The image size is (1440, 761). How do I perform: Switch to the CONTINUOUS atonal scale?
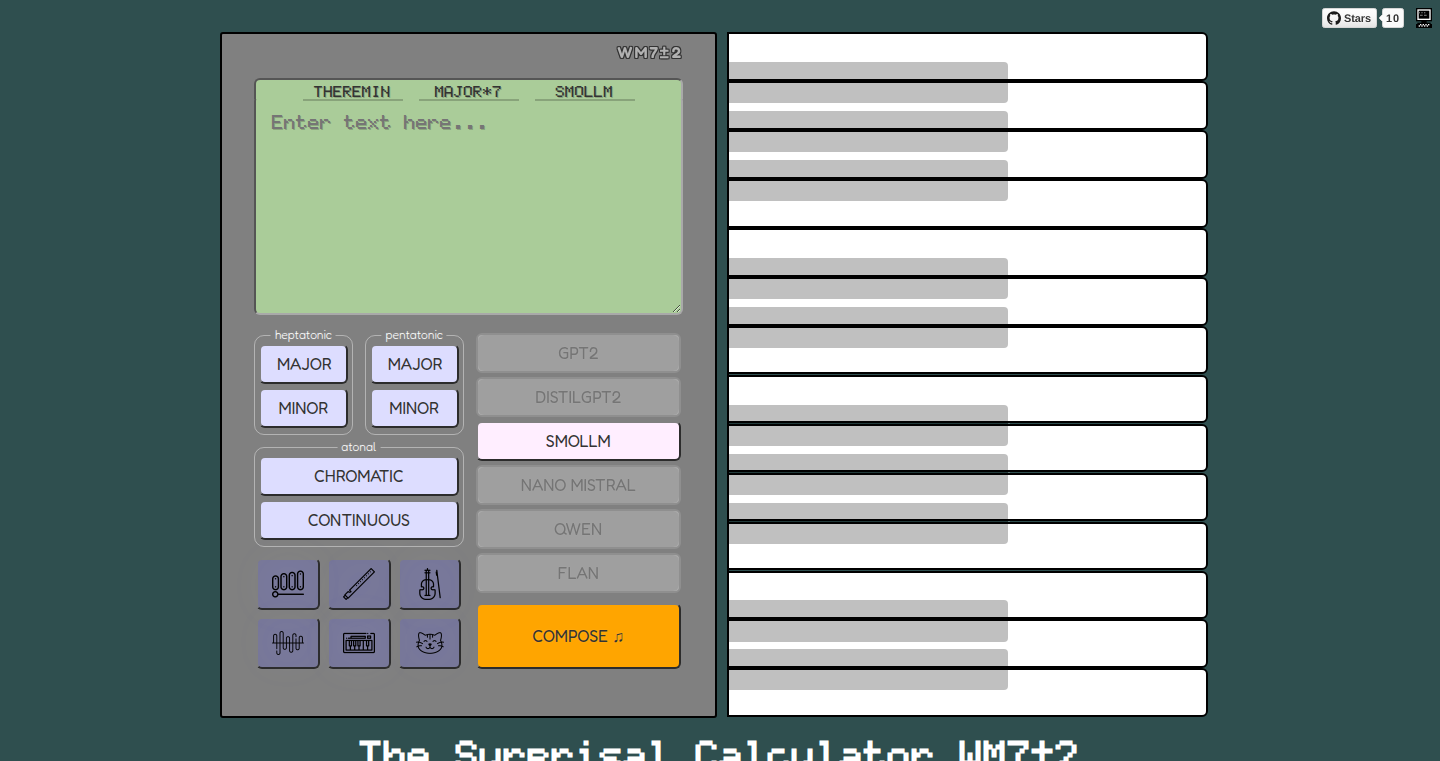click(359, 520)
